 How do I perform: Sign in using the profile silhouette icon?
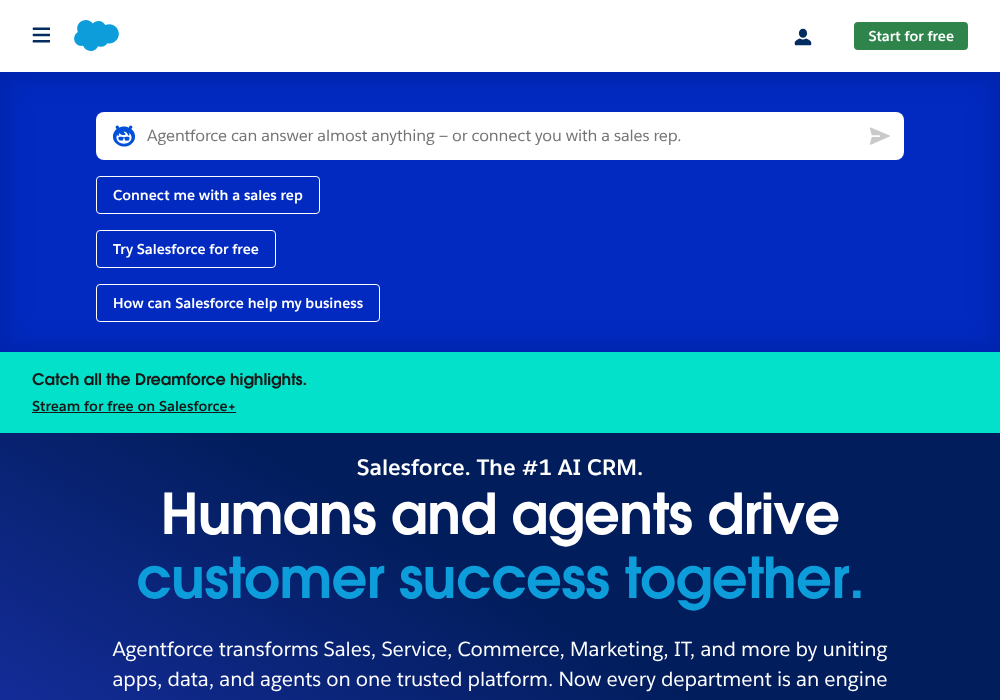(802, 36)
